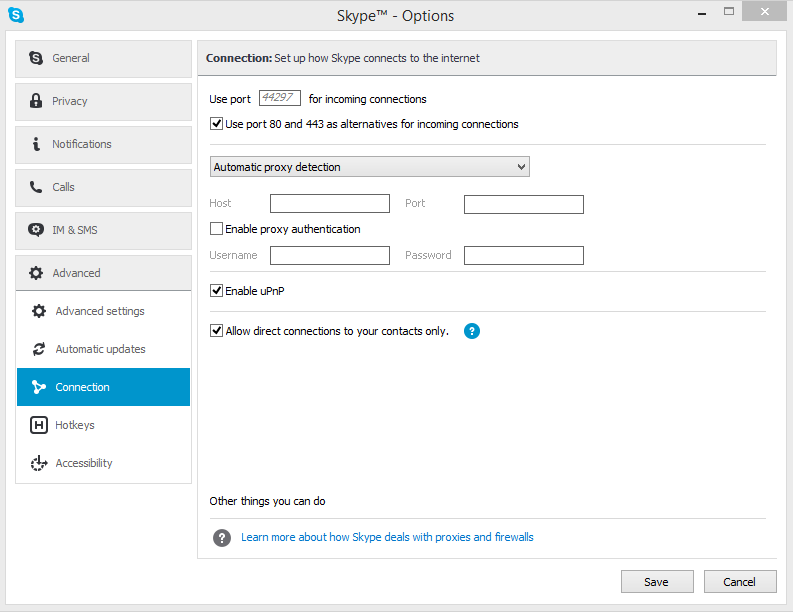Switch to the Notifications section
Image resolution: width=793 pixels, height=612 pixels.
click(103, 145)
